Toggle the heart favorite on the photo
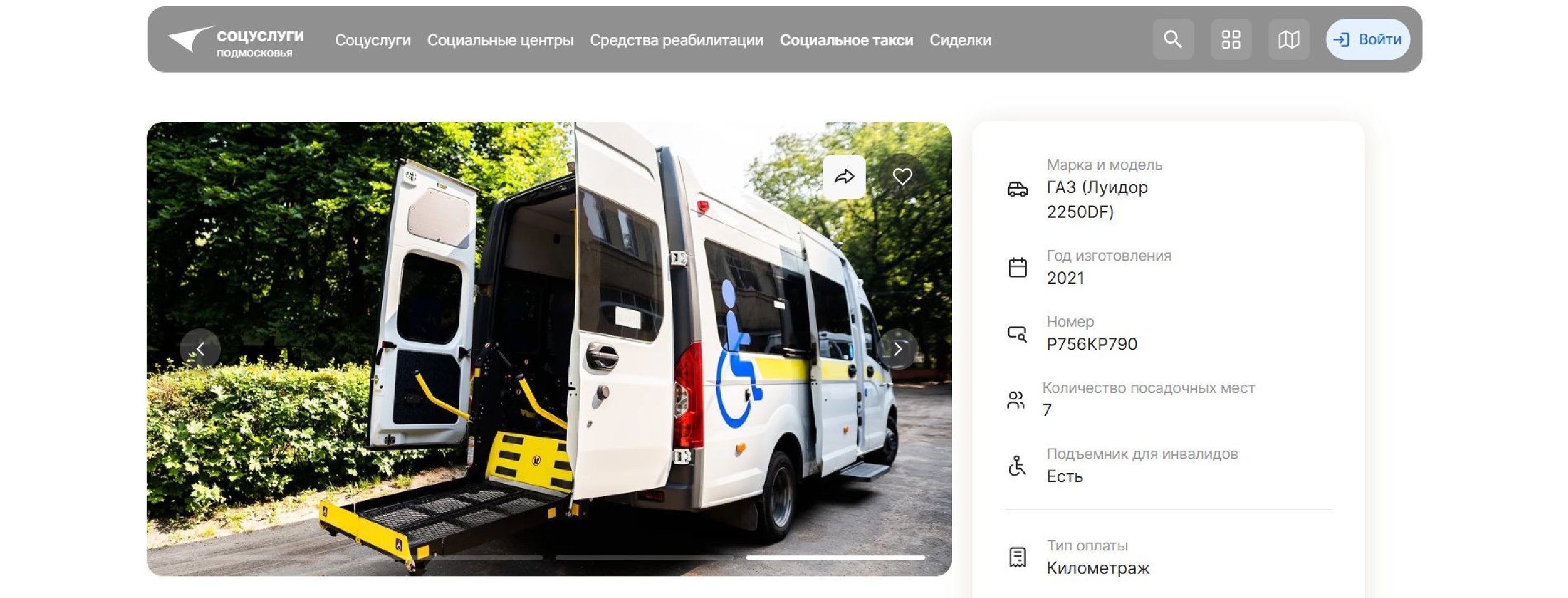The height and width of the screenshot is (598, 1568). coord(902,177)
